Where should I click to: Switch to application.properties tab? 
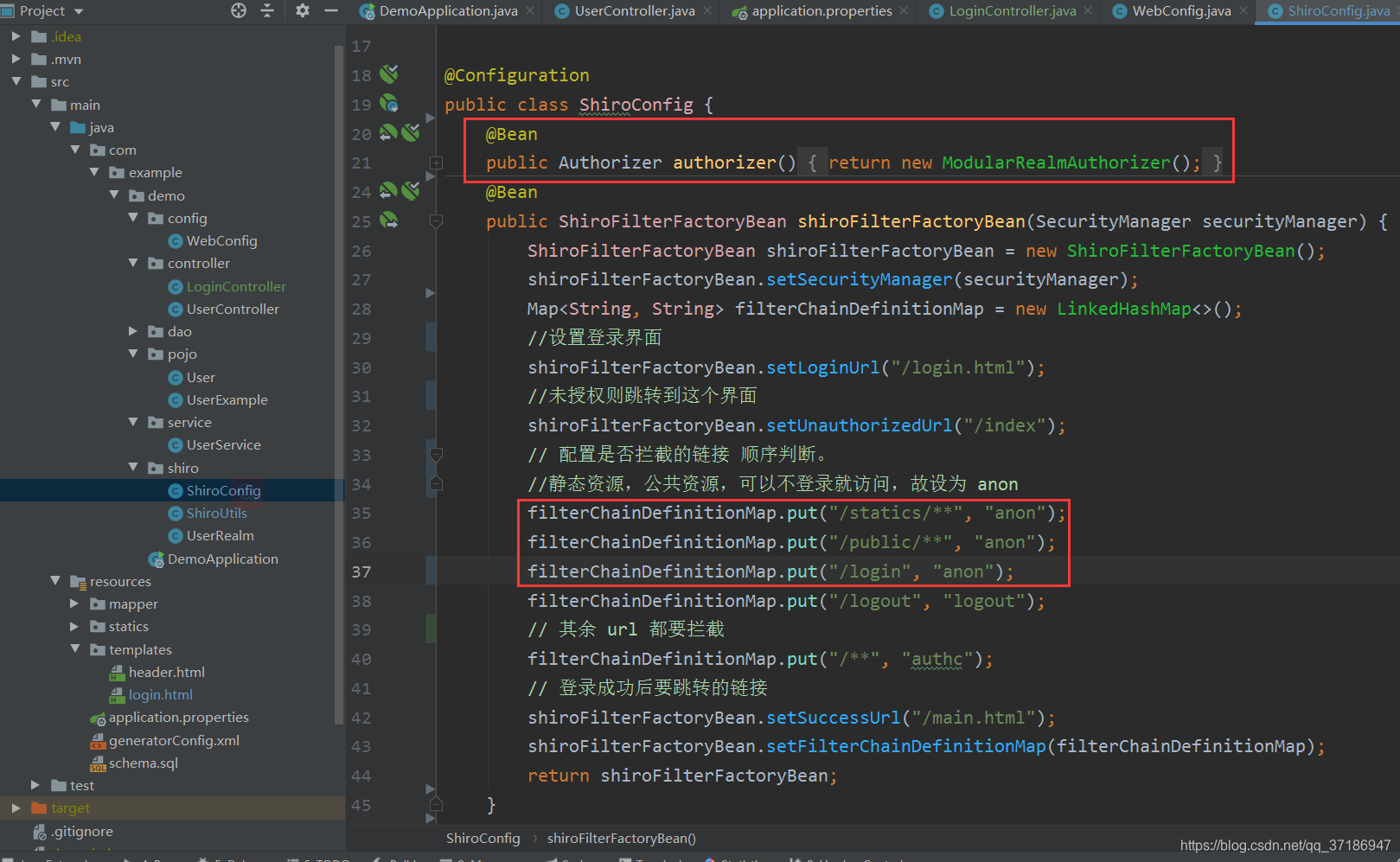(821, 11)
